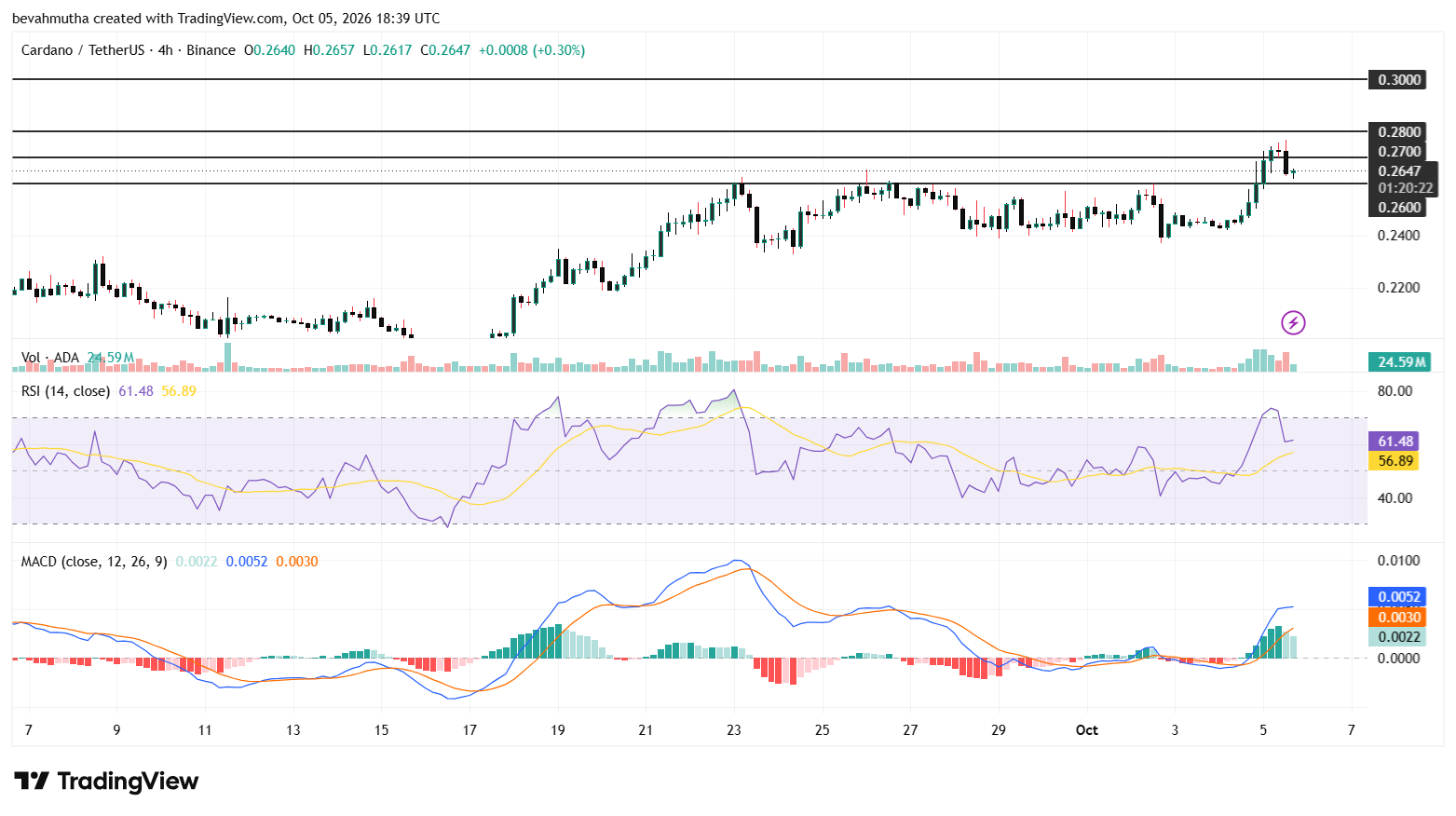This screenshot has width=1456, height=816.
Task: Click the orange MACD legend value 0.0030
Action: coord(297,562)
